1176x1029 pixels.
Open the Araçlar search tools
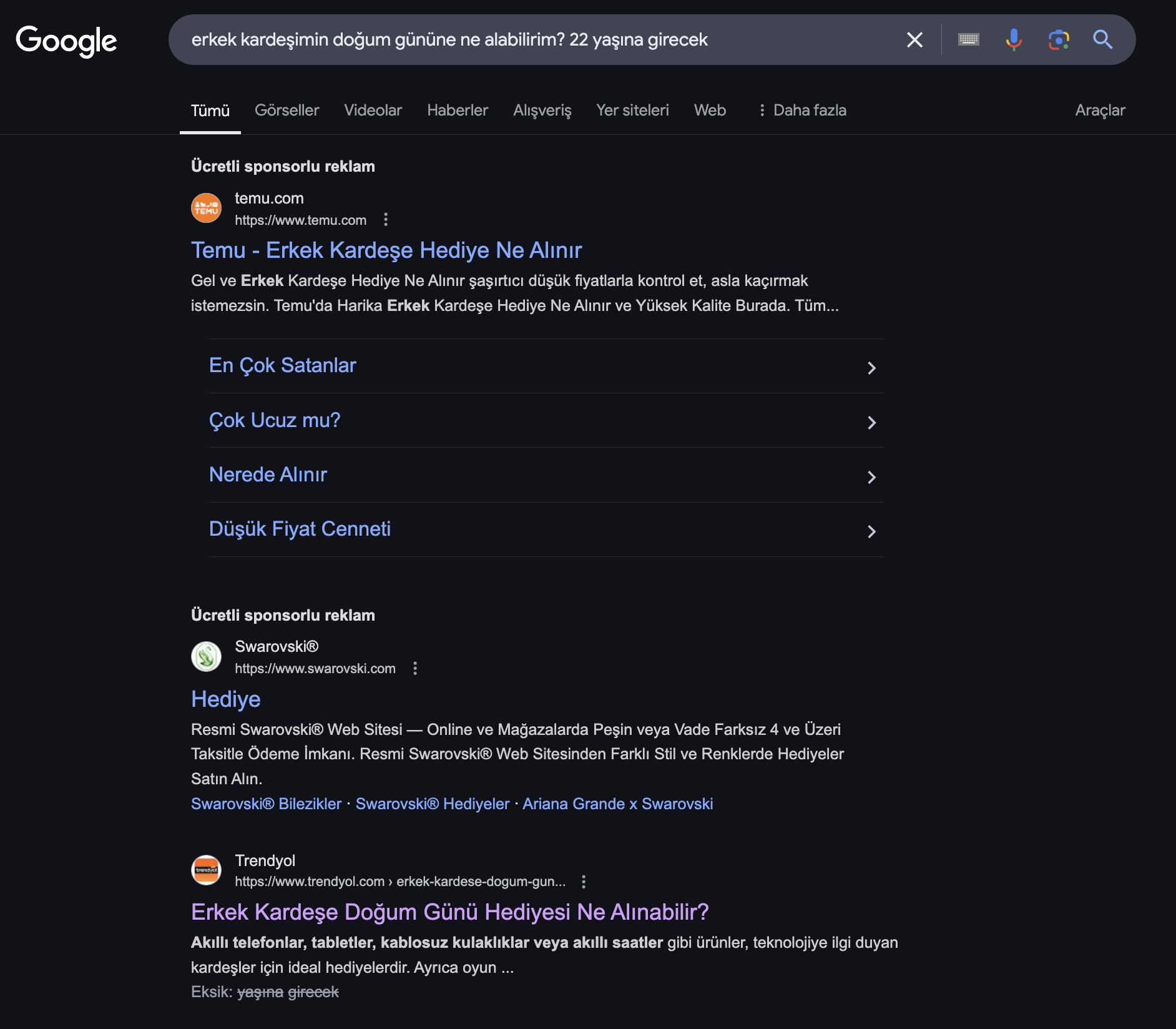pos(1100,111)
